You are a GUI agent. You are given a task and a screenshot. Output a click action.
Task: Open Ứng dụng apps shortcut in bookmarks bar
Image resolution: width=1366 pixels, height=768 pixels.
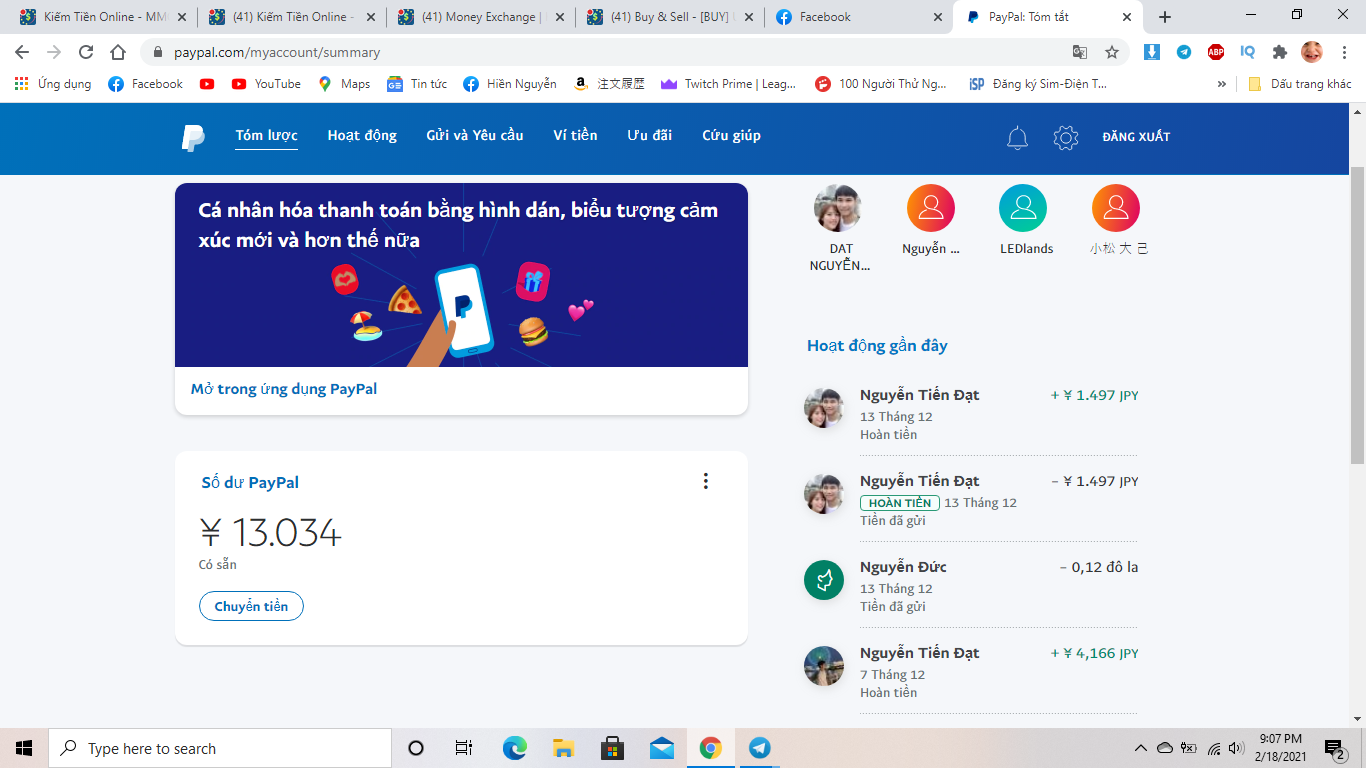53,84
